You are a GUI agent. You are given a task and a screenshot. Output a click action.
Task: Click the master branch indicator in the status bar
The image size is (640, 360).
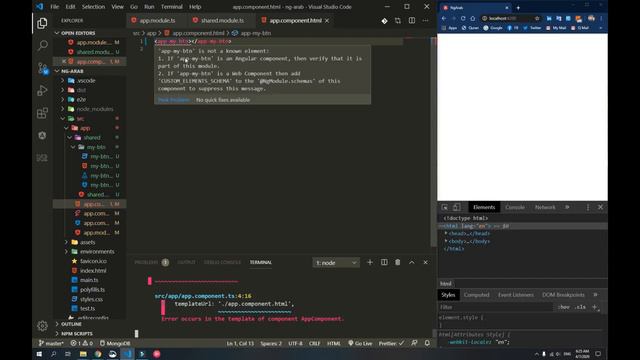[x=51, y=343]
